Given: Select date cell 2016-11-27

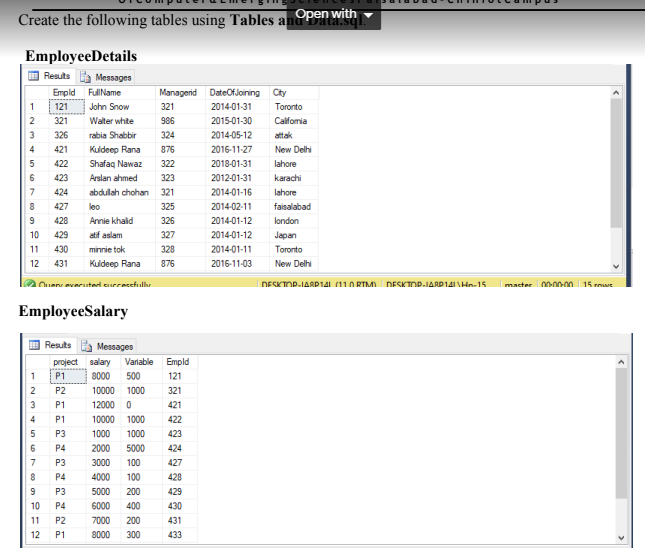Looking at the screenshot, I should point(237,150).
